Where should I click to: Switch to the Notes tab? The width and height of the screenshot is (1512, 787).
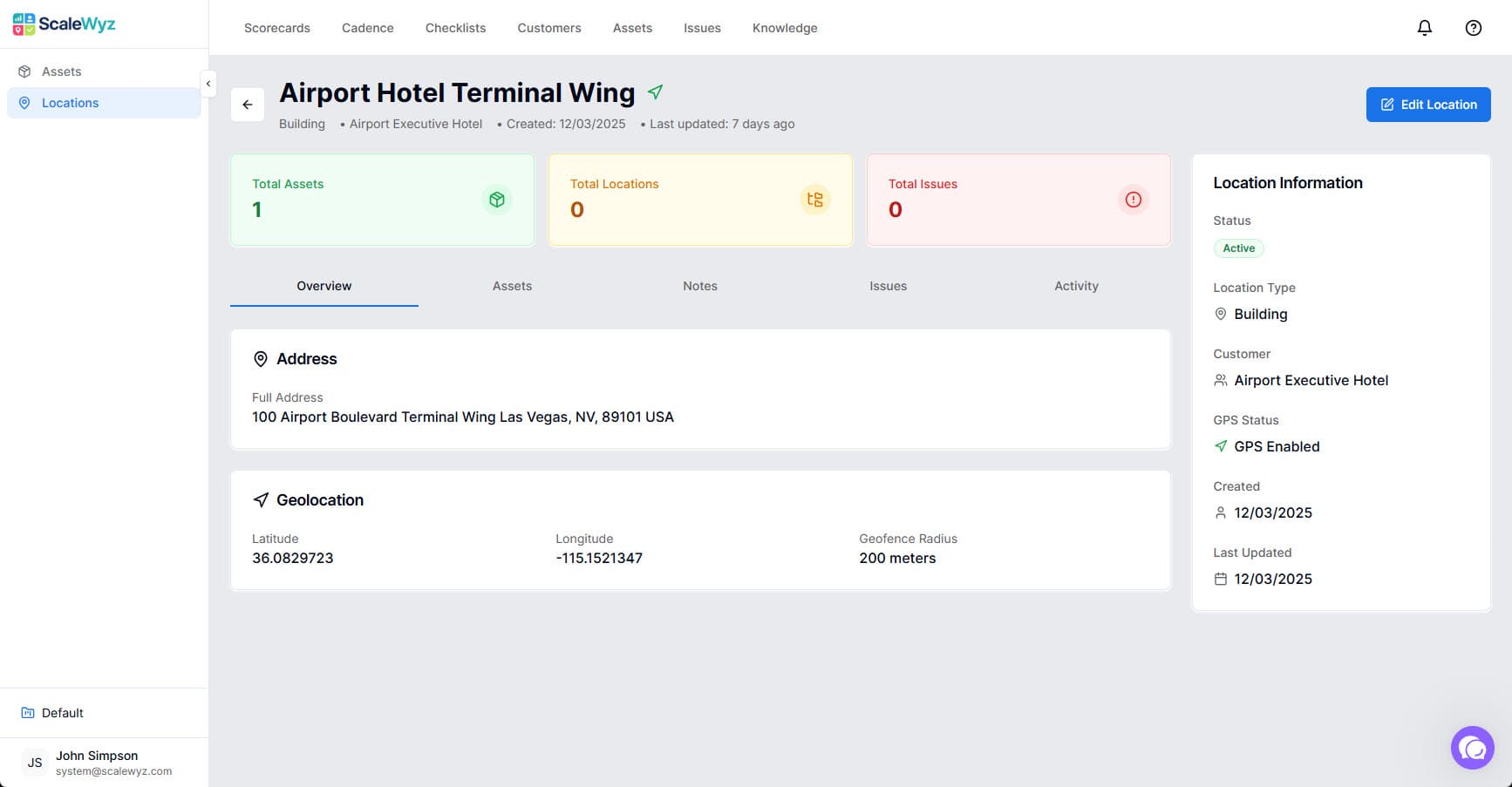tap(699, 286)
